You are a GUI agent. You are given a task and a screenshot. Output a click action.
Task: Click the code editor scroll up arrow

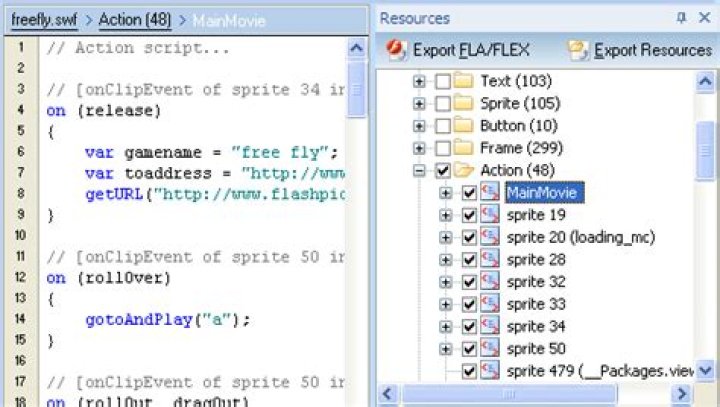356,47
